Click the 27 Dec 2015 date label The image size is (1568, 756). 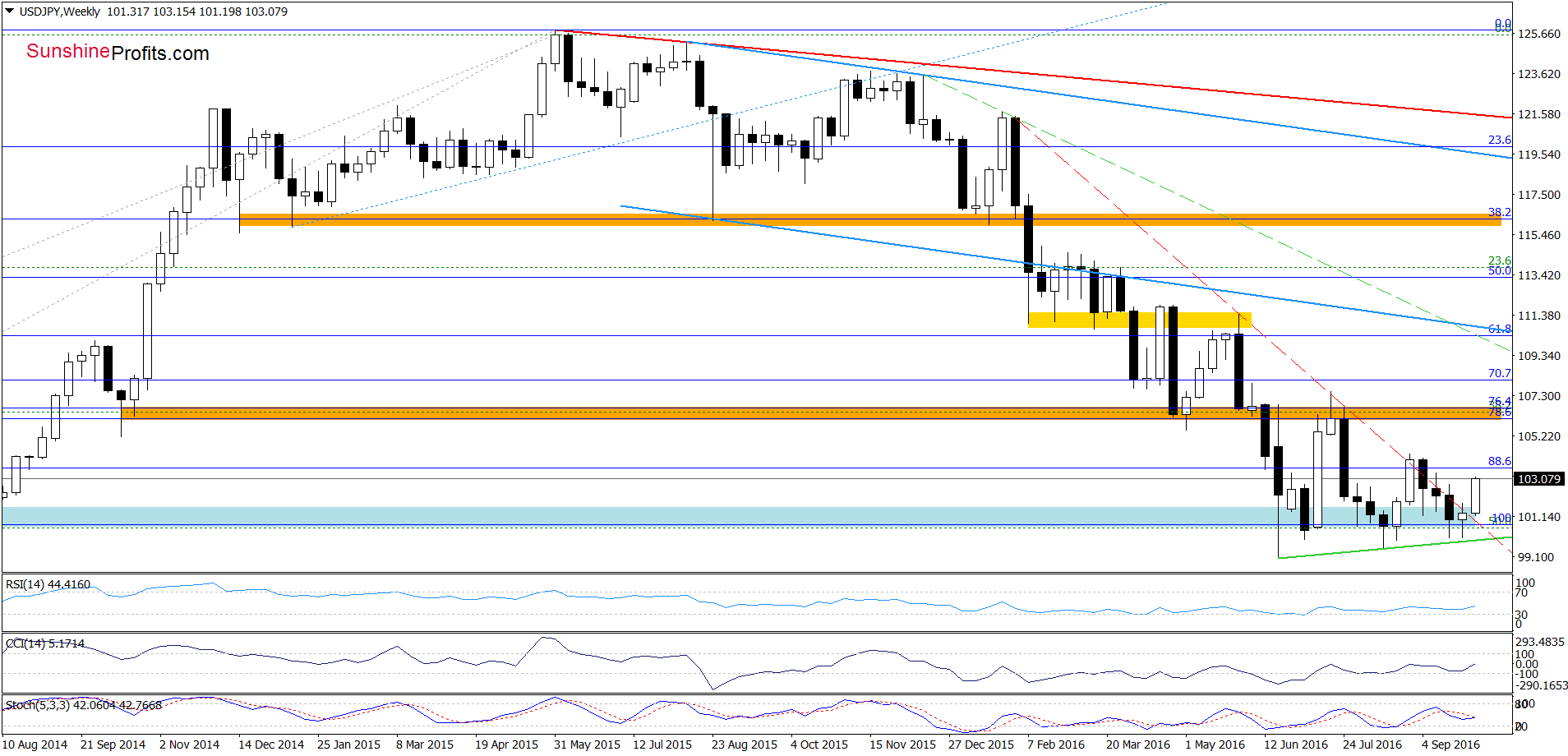tap(980, 744)
